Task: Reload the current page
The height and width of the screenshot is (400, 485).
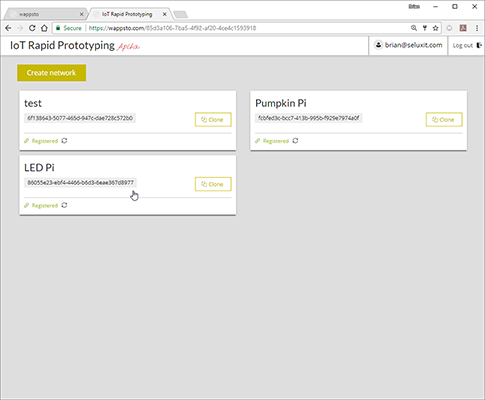Action: pyautogui.click(x=32, y=28)
